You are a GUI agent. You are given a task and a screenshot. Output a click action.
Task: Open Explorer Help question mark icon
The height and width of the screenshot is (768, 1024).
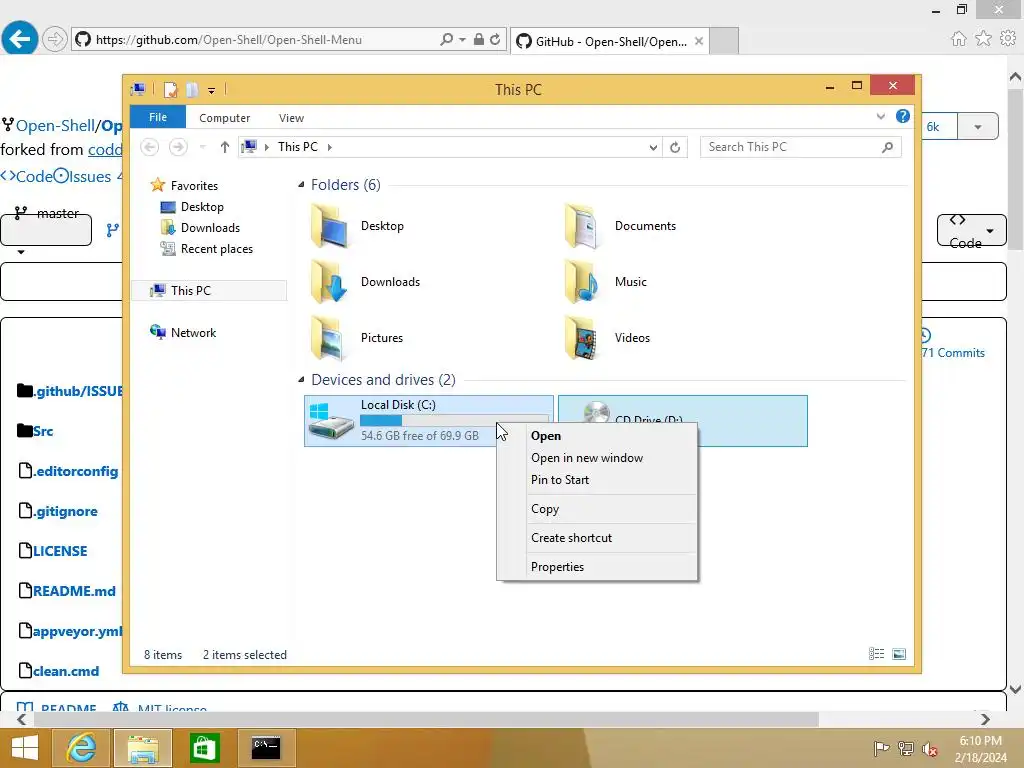pyautogui.click(x=903, y=116)
